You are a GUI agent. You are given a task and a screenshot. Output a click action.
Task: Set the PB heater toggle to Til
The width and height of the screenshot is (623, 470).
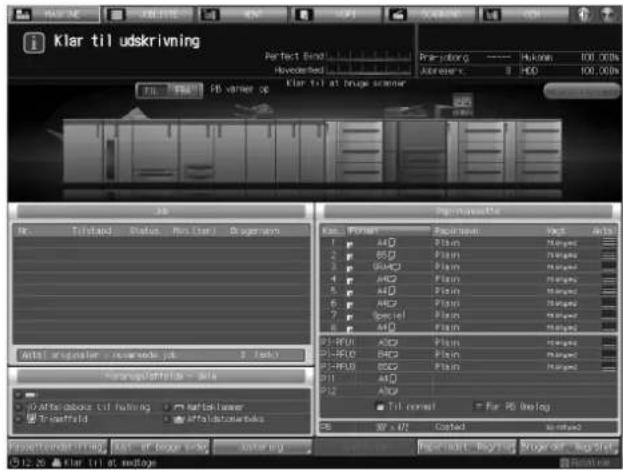point(151,91)
